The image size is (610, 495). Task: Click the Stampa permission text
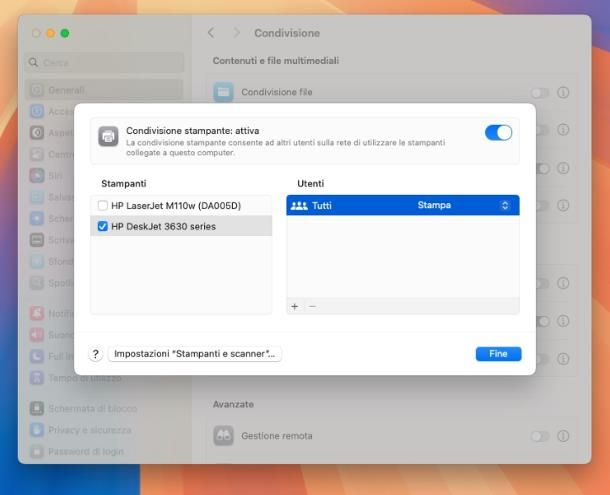coord(434,205)
